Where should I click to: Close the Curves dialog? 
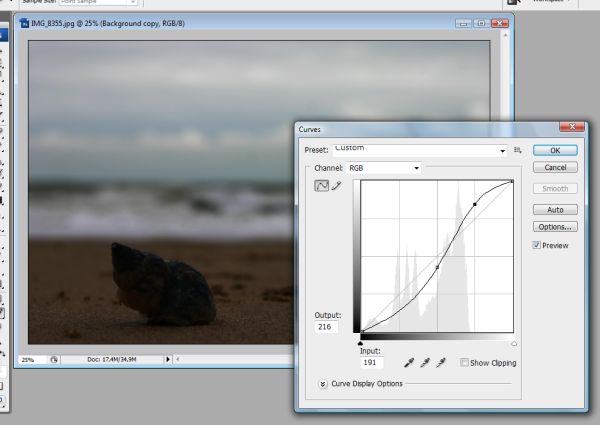coord(572,127)
